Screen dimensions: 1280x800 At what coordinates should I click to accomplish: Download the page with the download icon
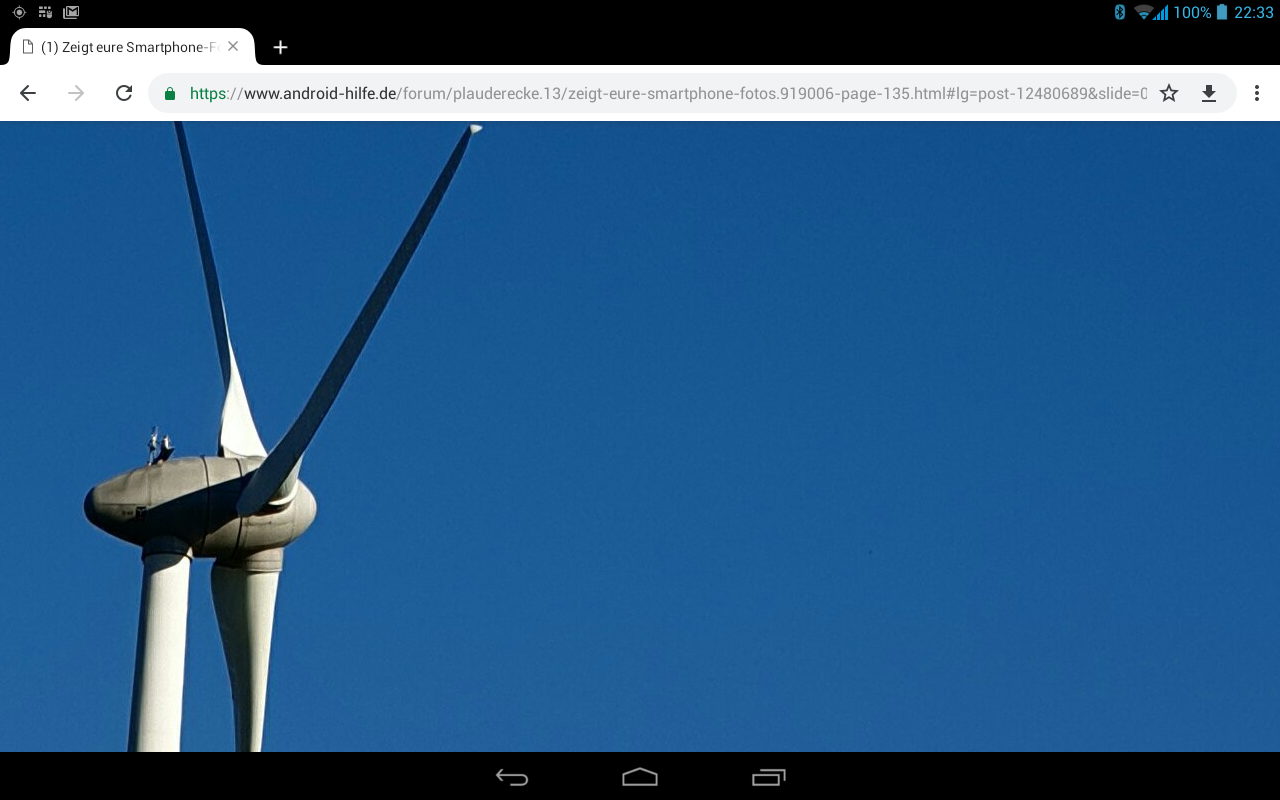pos(1209,93)
